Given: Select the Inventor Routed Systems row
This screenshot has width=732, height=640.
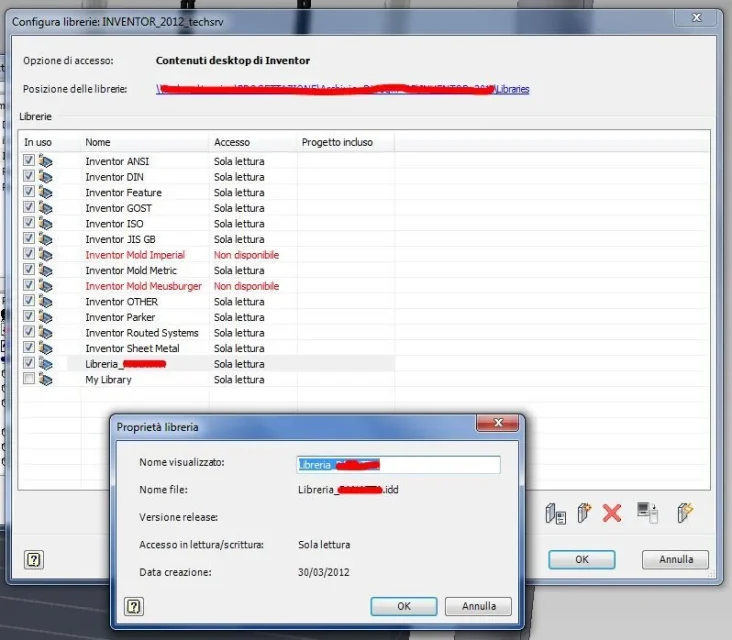Looking at the screenshot, I should (x=208, y=333).
